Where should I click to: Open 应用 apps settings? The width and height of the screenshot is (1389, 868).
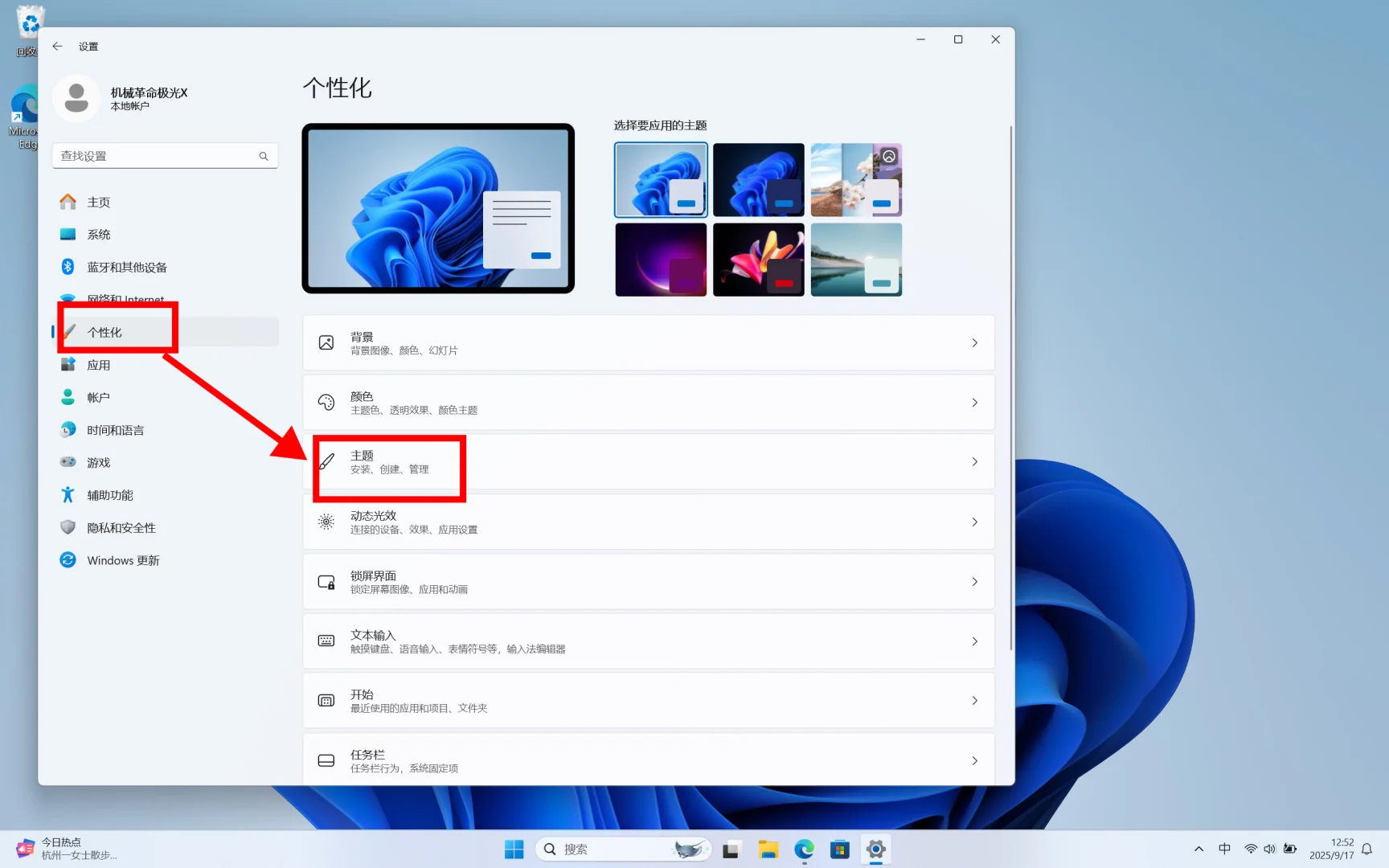(166, 365)
